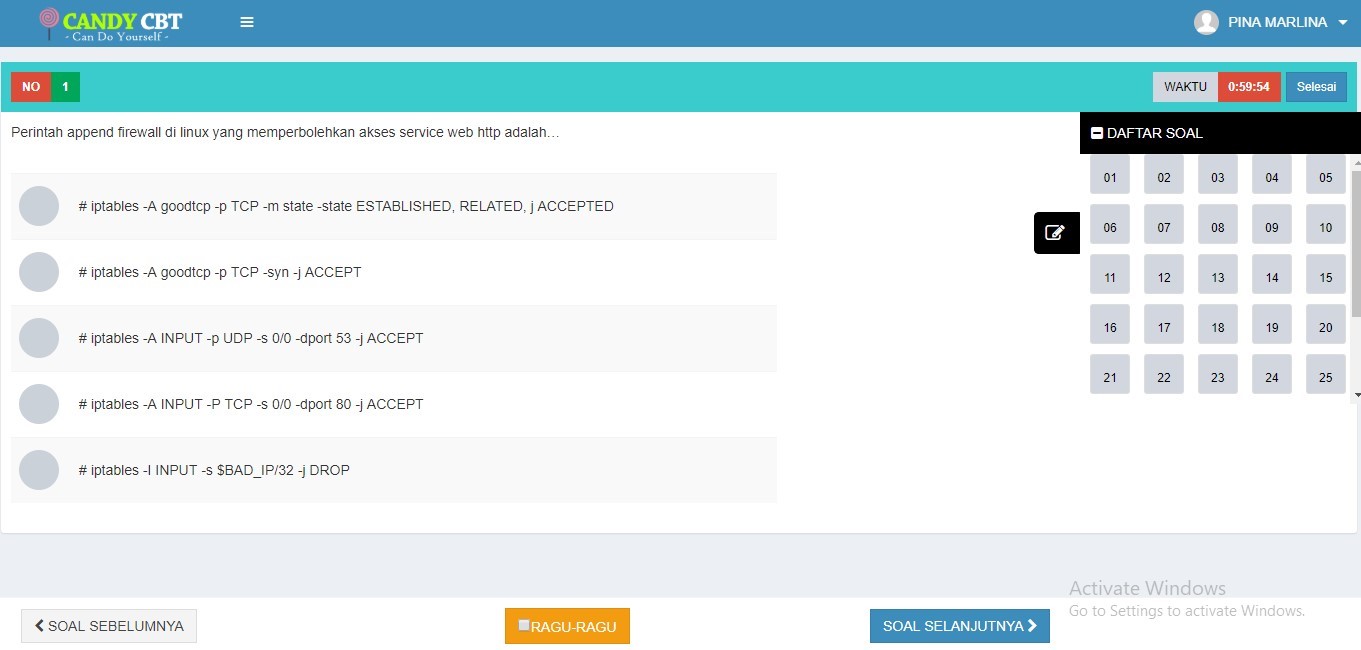Open the PINA MARLINA dropdown arrow
Screen dimensions: 1361x650
[x=1343, y=22]
